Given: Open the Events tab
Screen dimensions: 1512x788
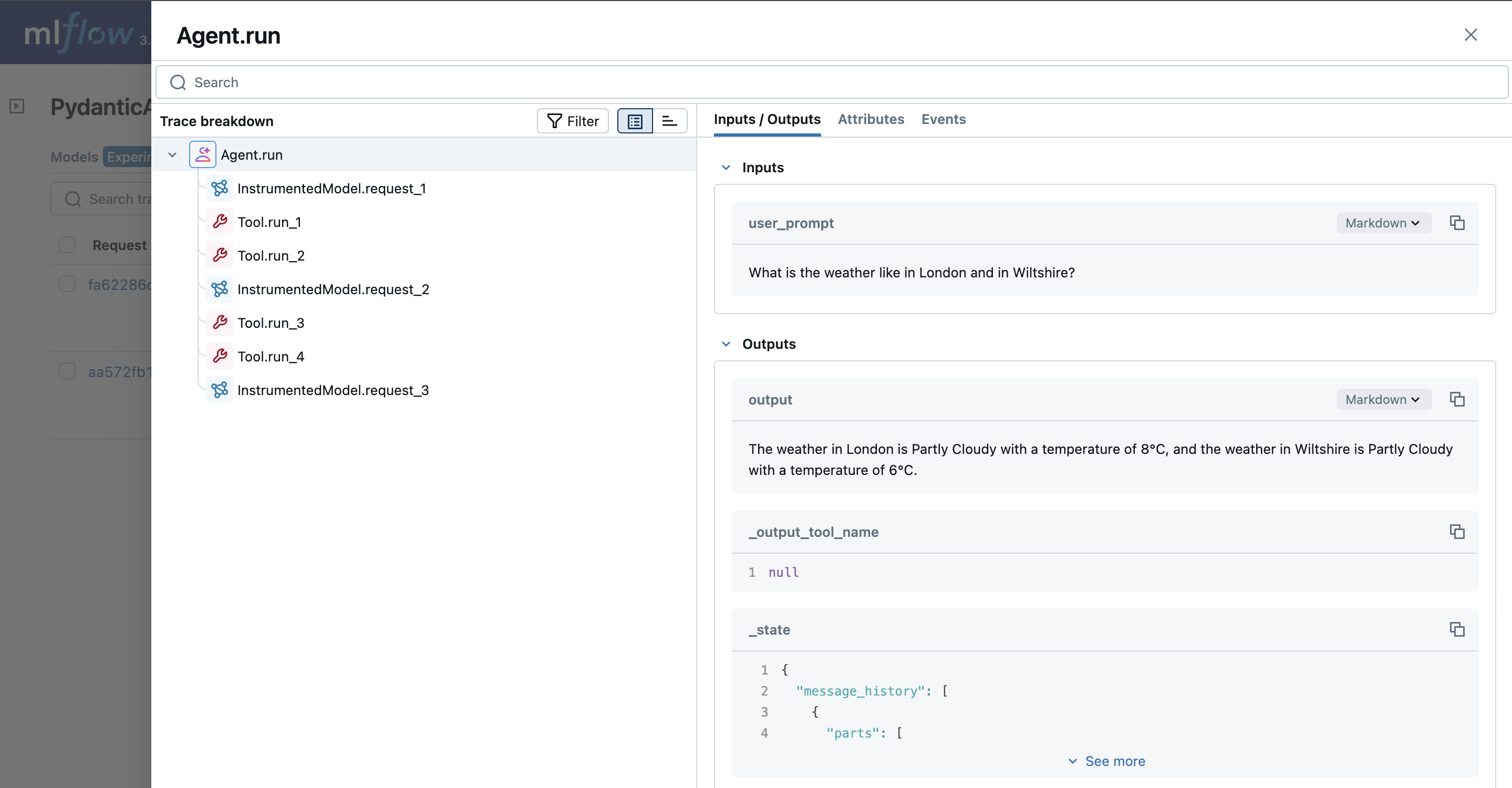Looking at the screenshot, I should pos(943,119).
